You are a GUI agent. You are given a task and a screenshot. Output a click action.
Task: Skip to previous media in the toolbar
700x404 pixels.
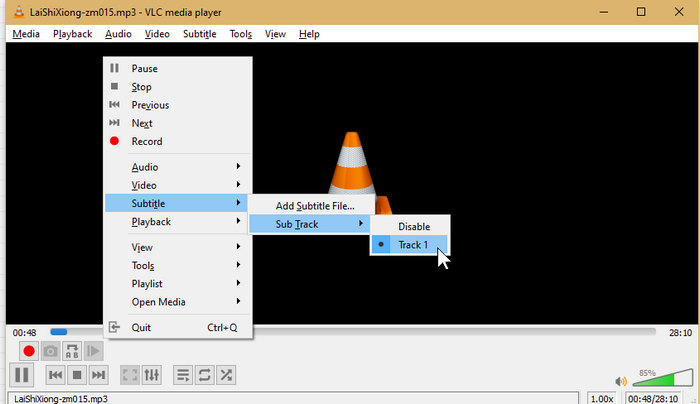point(55,375)
